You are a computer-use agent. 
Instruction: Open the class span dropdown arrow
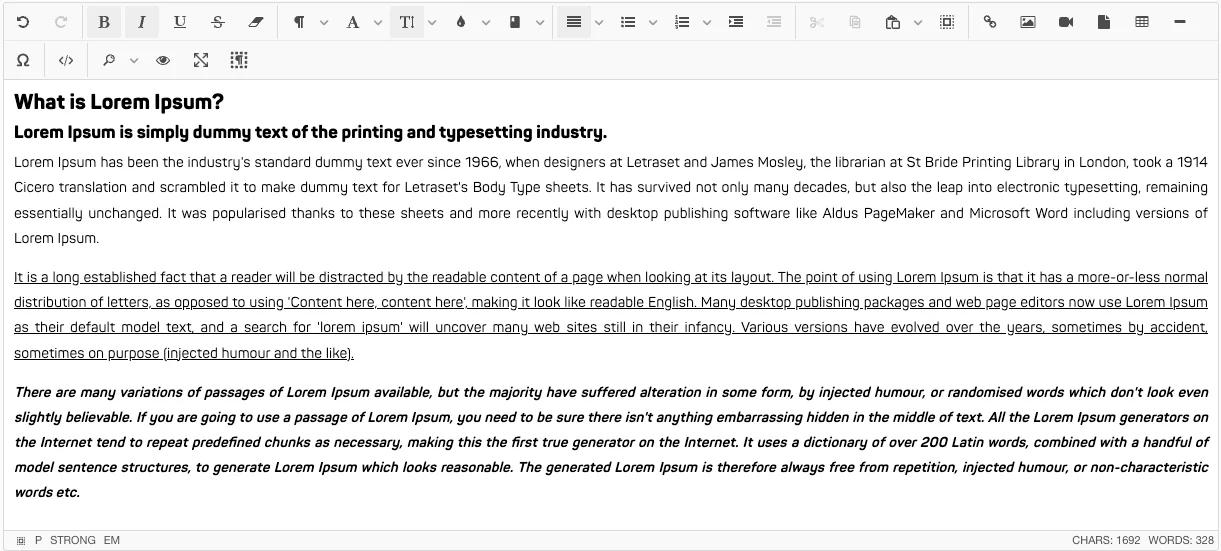point(540,22)
